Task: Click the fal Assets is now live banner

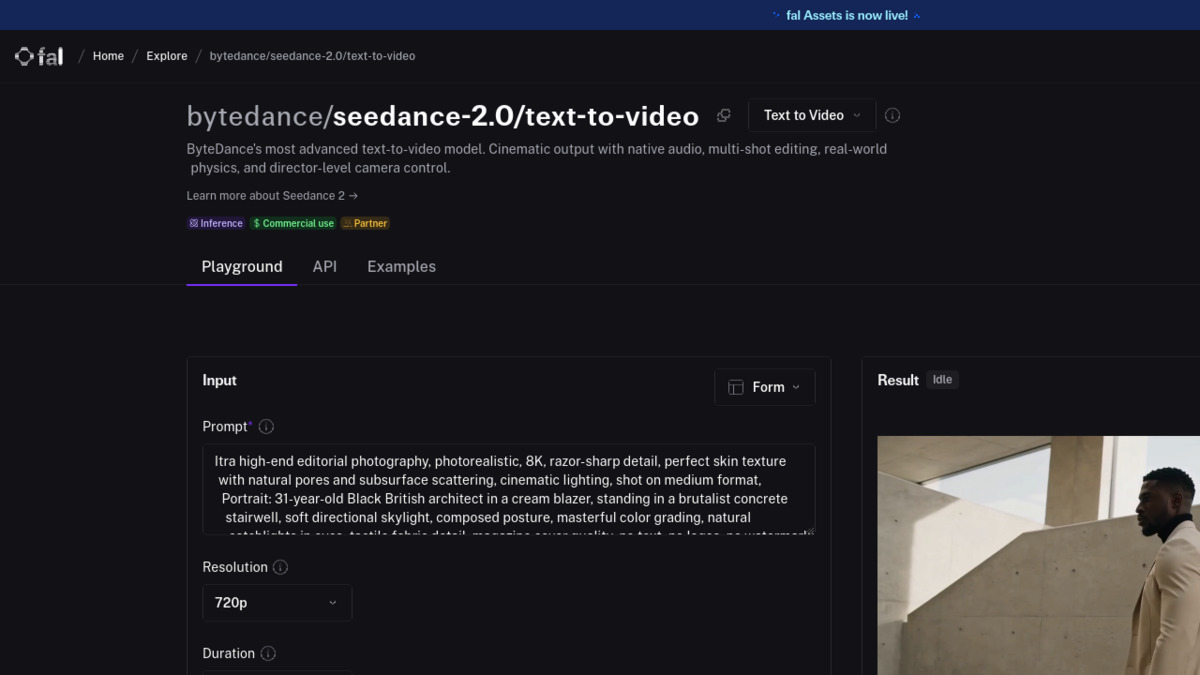Action: [x=847, y=15]
